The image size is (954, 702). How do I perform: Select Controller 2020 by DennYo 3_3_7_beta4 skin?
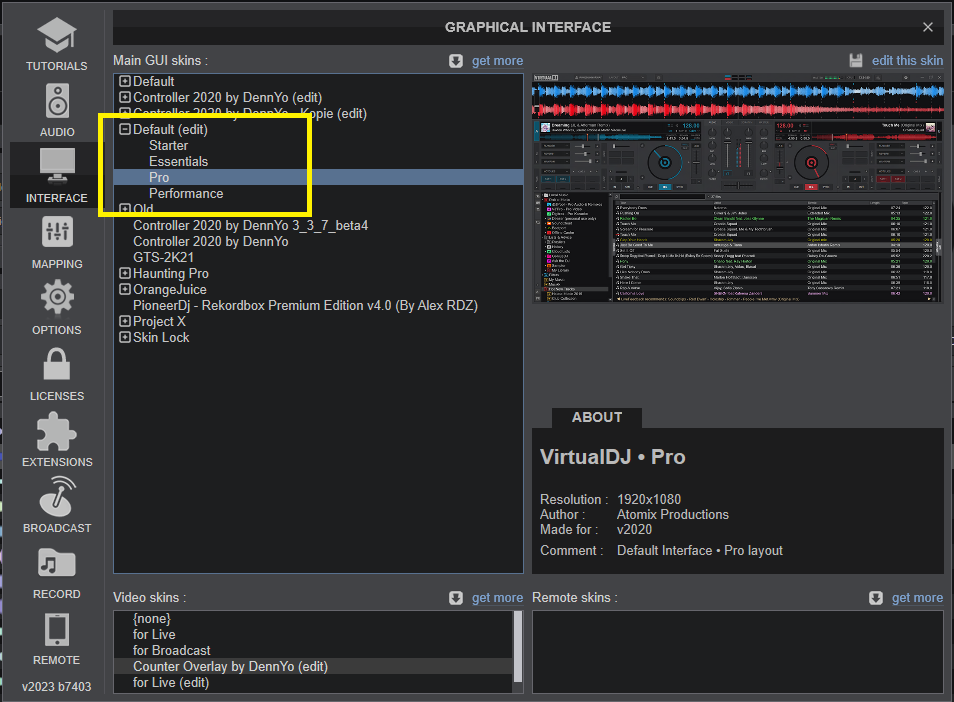[x=251, y=226]
